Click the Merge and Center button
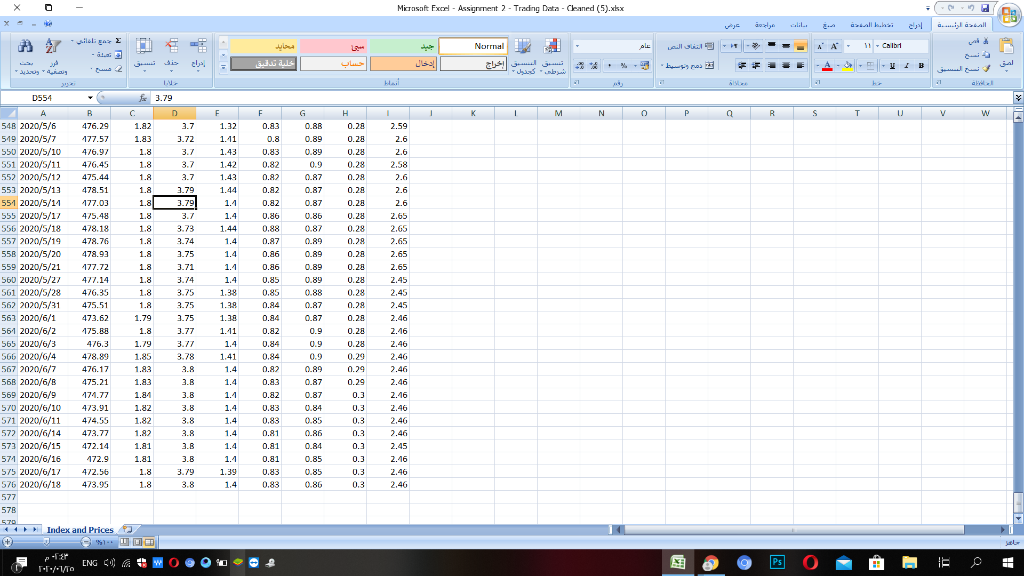This screenshot has height=576, width=1024. pos(690,65)
